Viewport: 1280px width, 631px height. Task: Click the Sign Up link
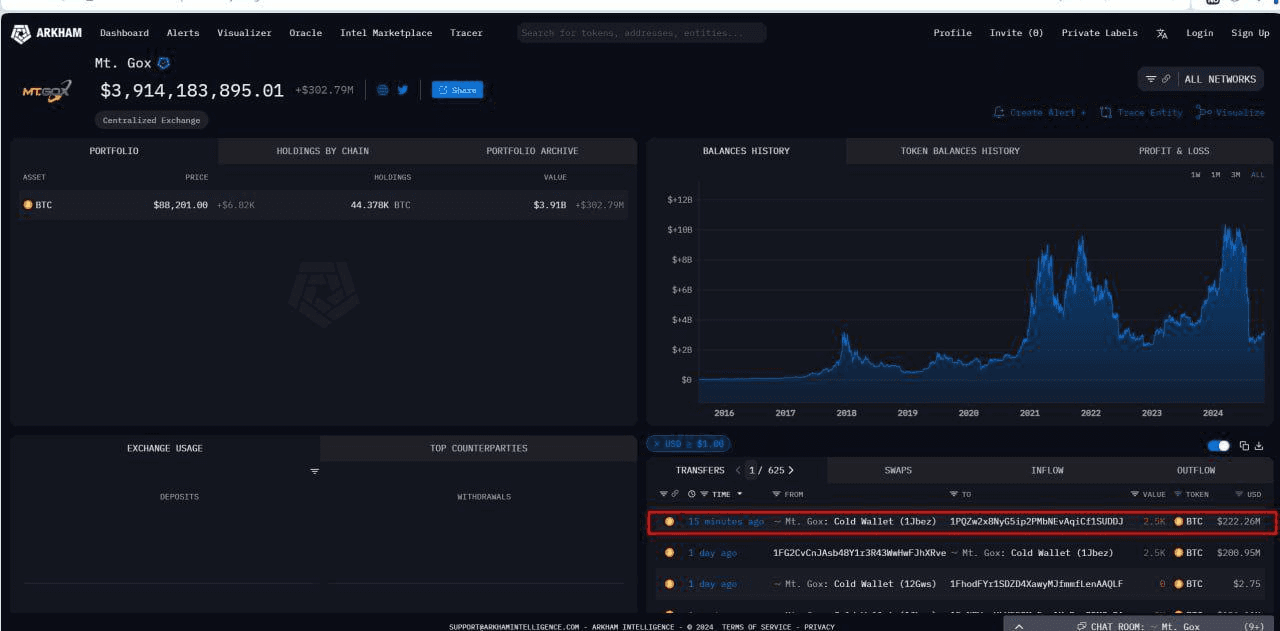[x=1250, y=33]
